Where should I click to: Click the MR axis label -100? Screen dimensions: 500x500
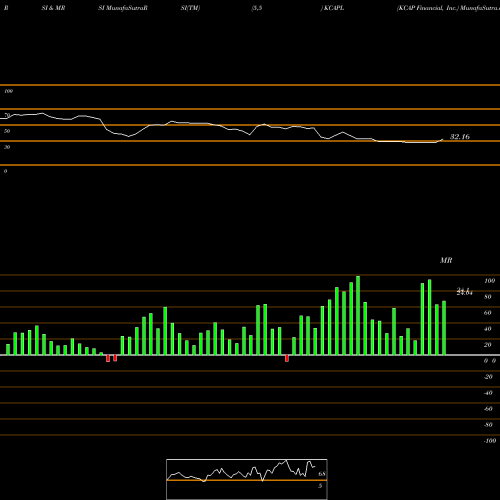click(490, 441)
